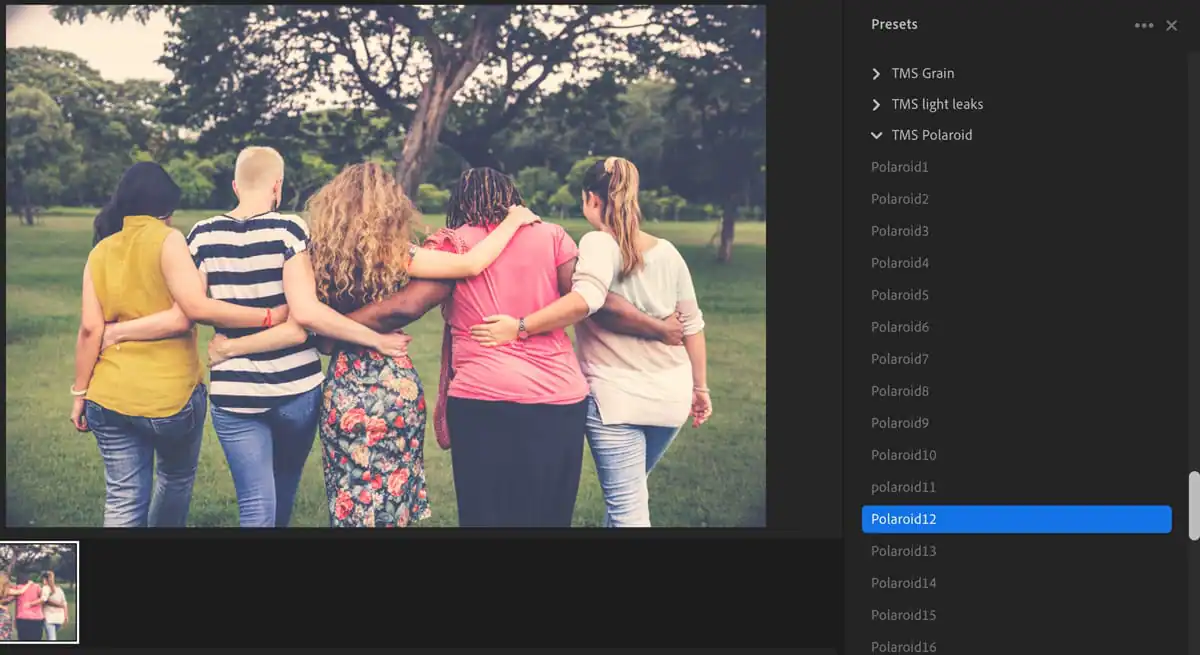
Task: Collapse the TMS Polaroid preset group
Action: [876, 135]
